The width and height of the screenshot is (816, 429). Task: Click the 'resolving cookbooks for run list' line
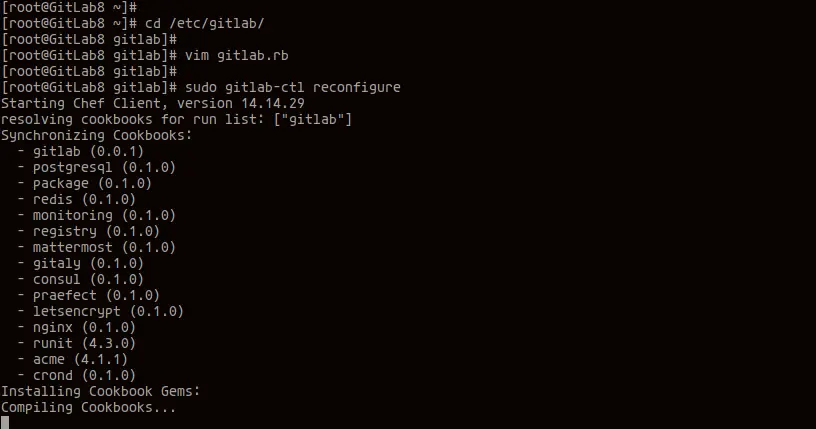tap(176, 120)
